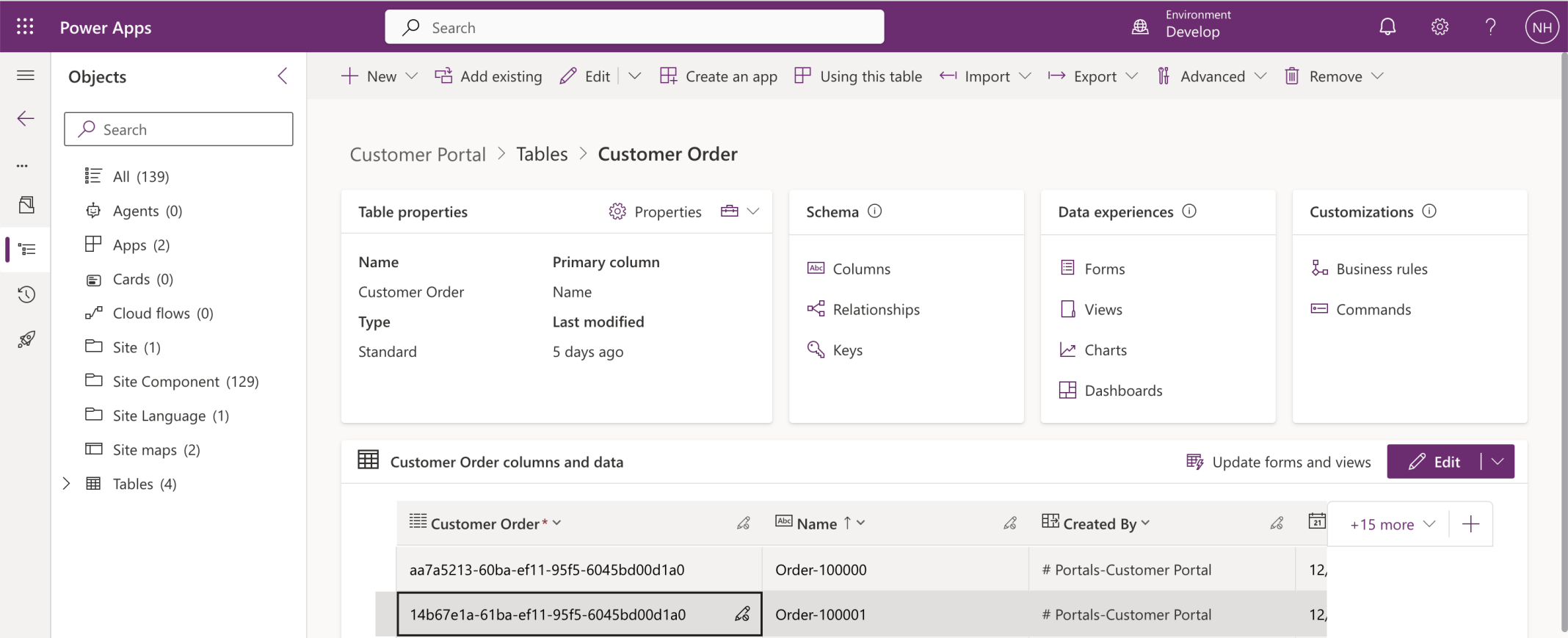Collapse the Objects panel
The image size is (1568, 638).
[x=283, y=76]
